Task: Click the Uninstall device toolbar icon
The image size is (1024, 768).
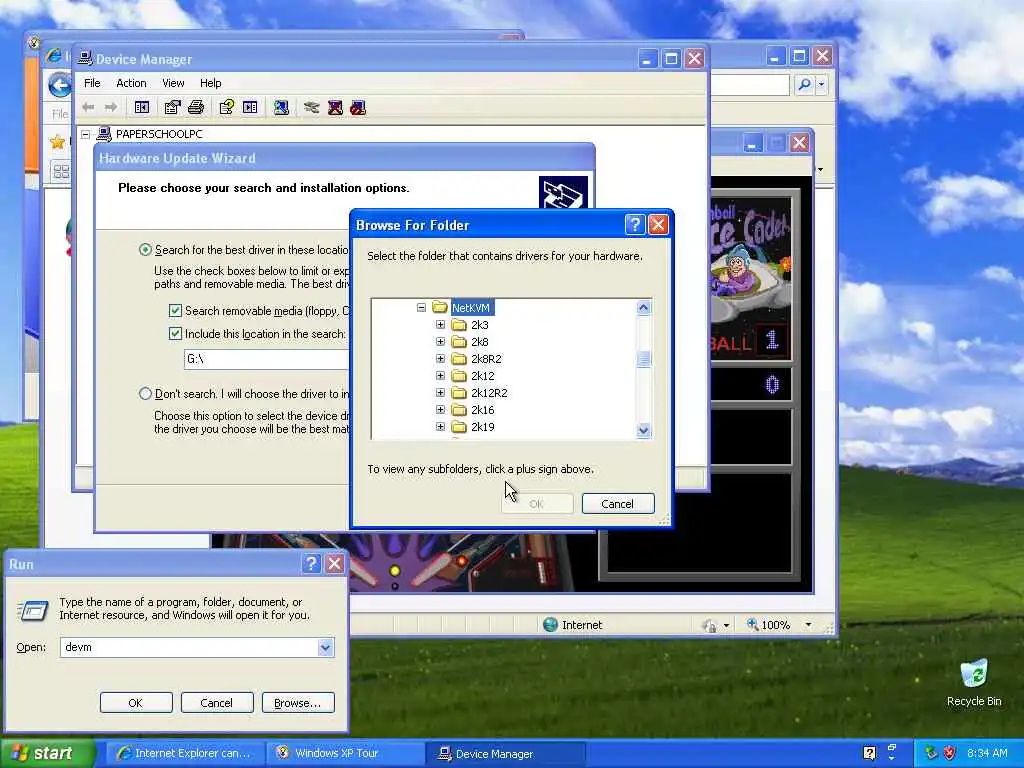Action: click(335, 108)
